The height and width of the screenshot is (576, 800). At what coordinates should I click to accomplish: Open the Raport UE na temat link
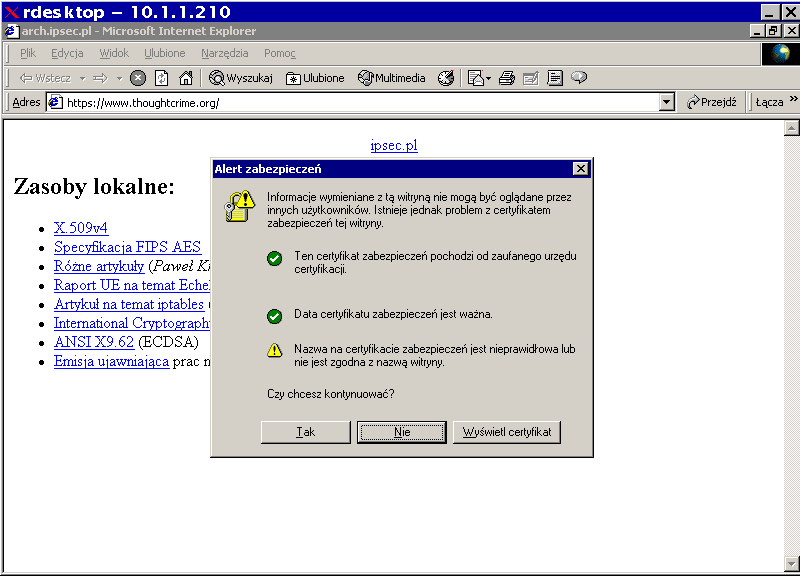(132, 285)
